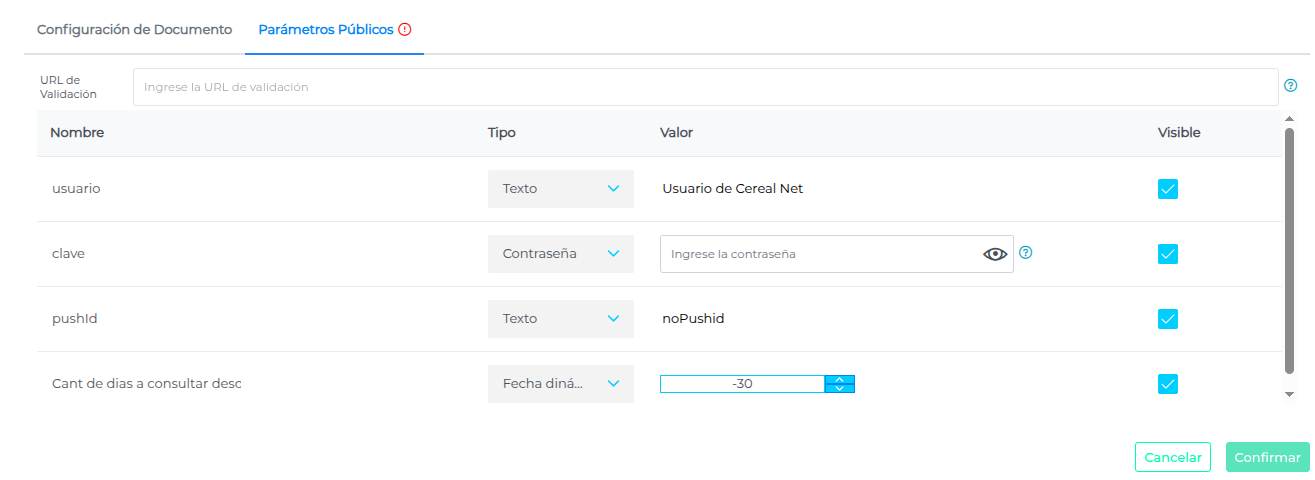This screenshot has height=480, width=1315.
Task: Click the red warning icon on Parámetros Públicos
Action: (405, 30)
